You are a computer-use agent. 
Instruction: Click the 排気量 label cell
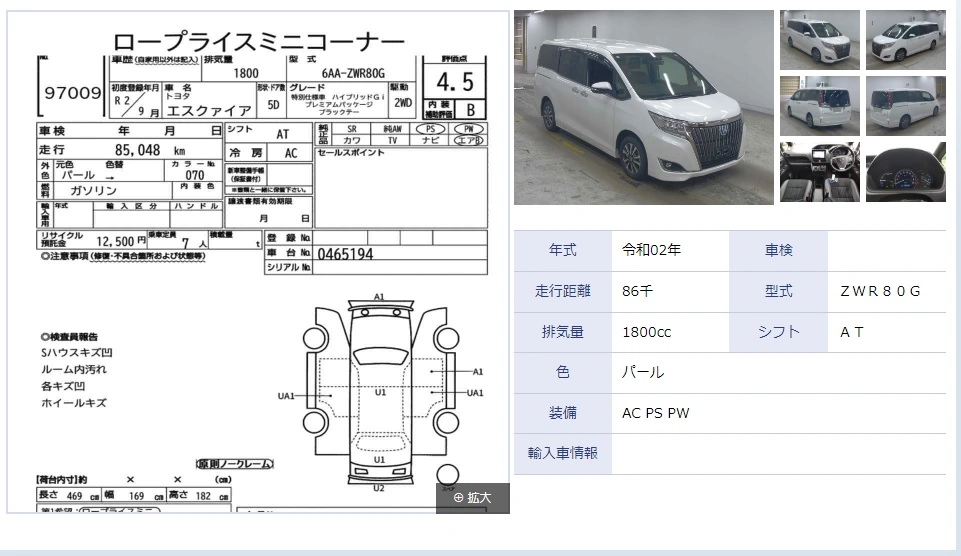click(563, 332)
